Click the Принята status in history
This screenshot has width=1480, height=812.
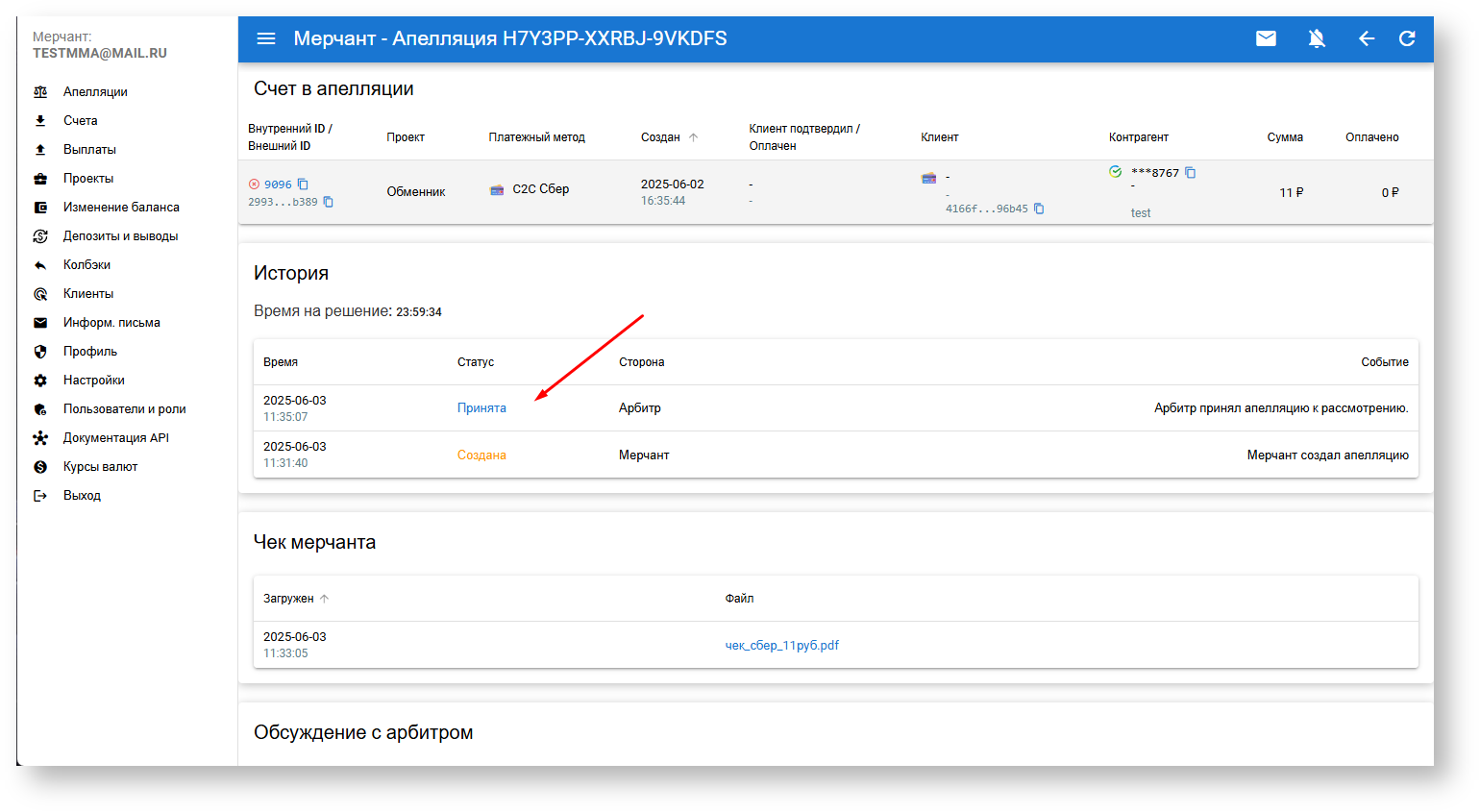pyautogui.click(x=481, y=408)
